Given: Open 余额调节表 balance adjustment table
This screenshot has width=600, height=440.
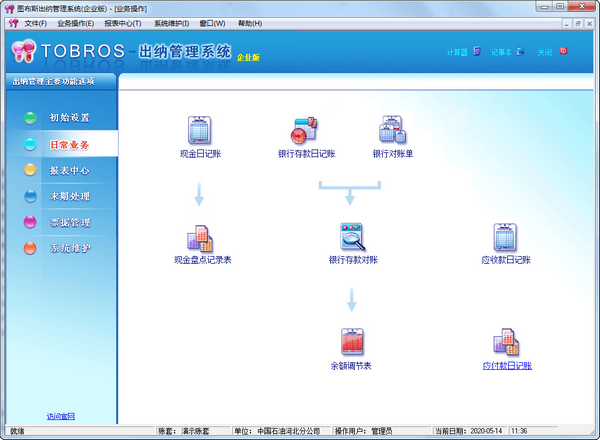Looking at the screenshot, I should pos(352,343).
